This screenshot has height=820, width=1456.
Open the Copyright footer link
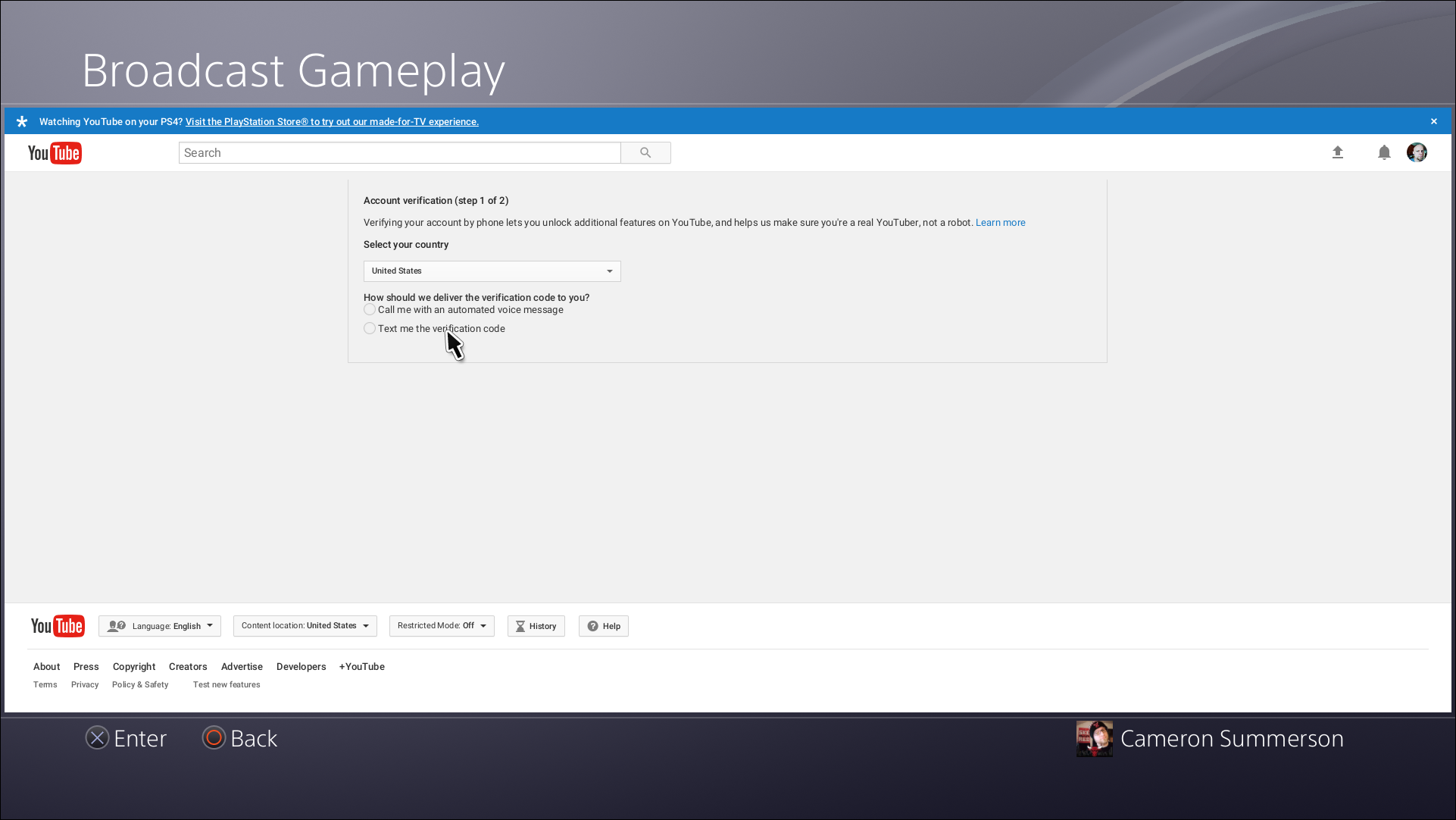tap(134, 667)
